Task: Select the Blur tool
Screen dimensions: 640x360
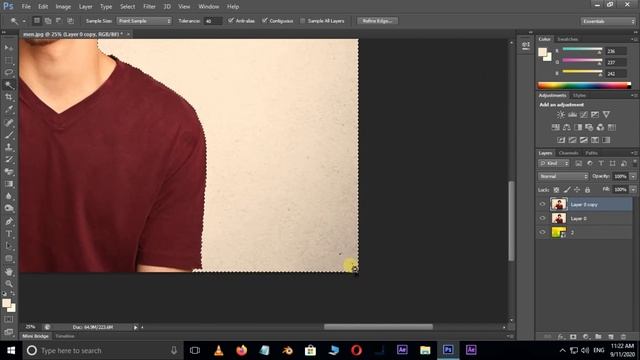Action: [x=9, y=196]
